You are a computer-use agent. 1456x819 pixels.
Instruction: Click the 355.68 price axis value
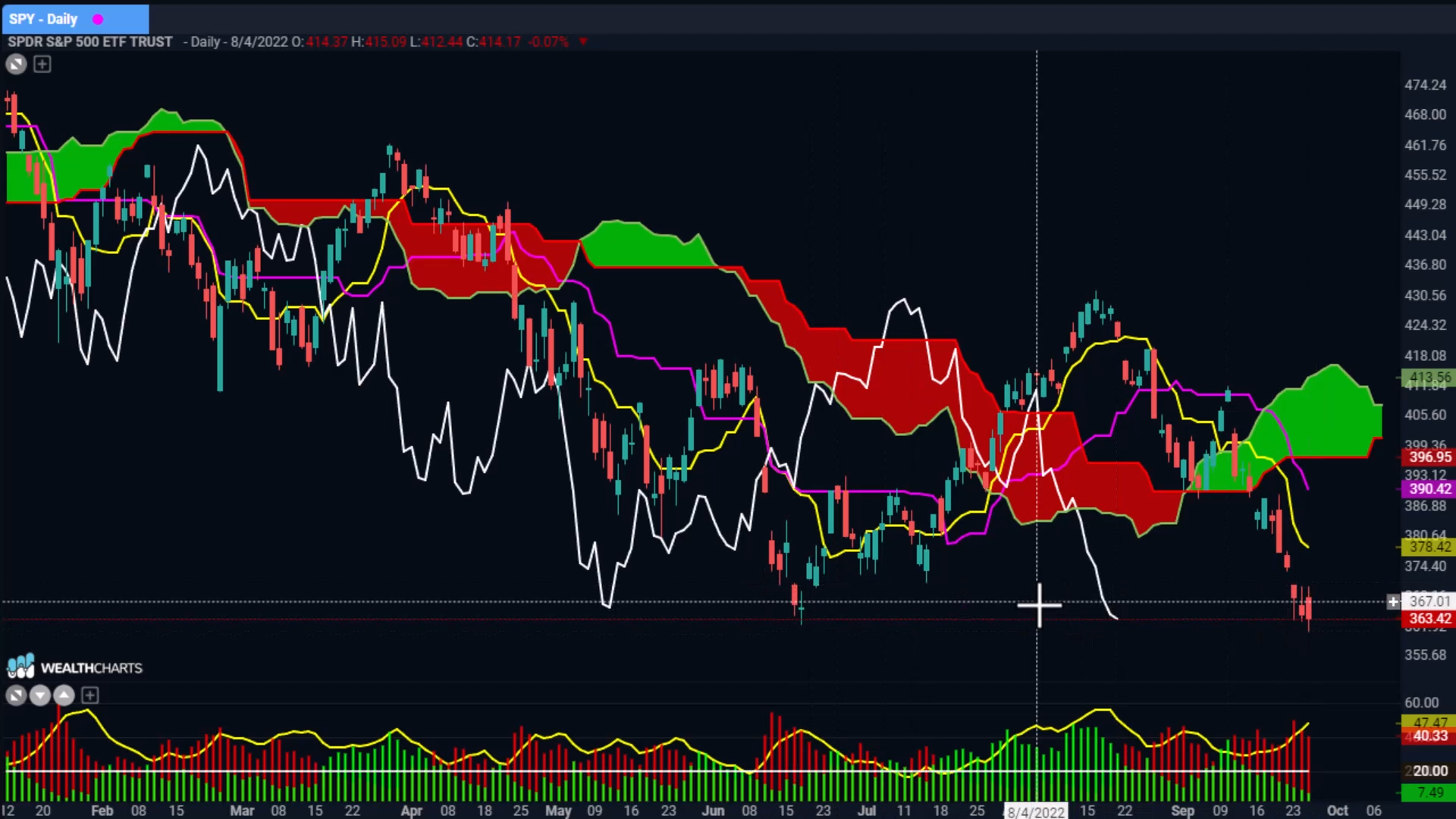click(1426, 654)
